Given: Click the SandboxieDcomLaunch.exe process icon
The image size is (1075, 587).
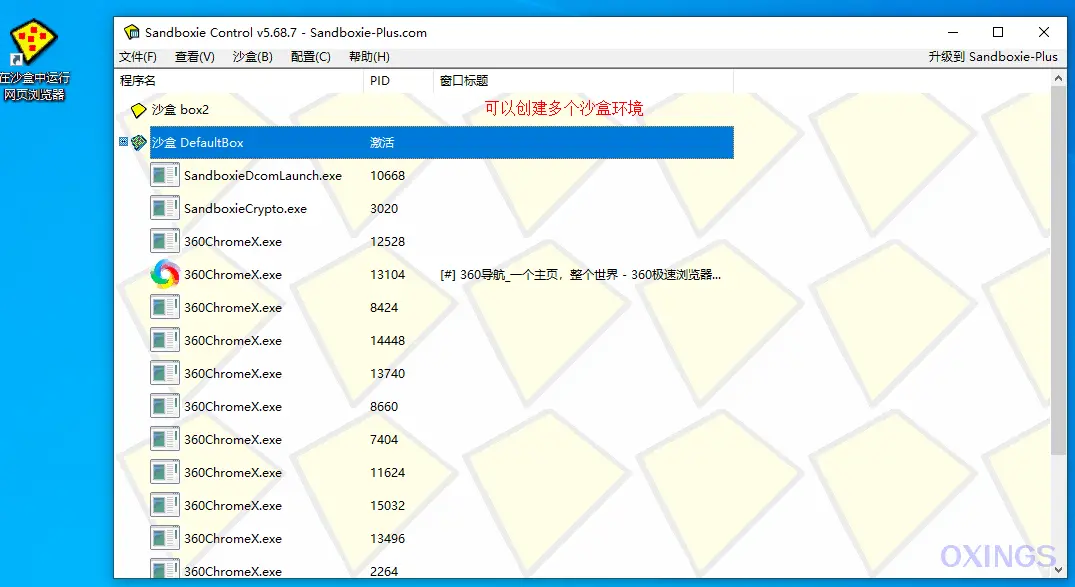Looking at the screenshot, I should coord(165,176).
